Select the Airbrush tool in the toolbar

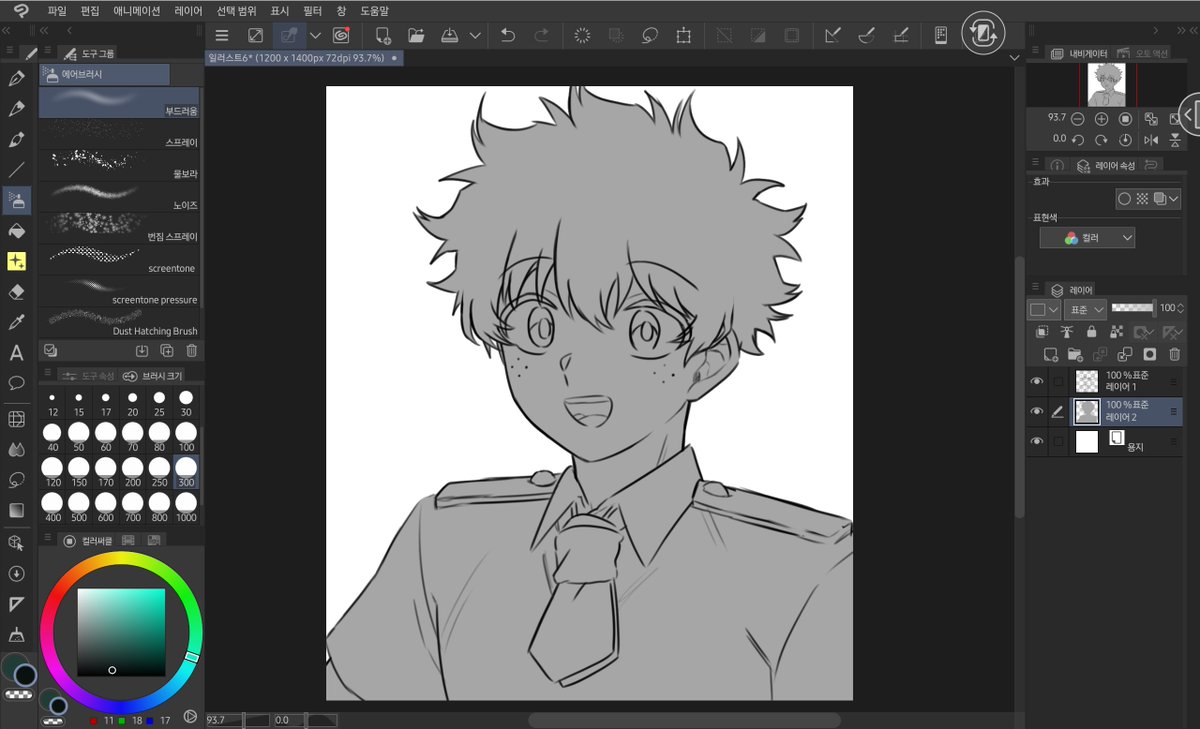[16, 200]
